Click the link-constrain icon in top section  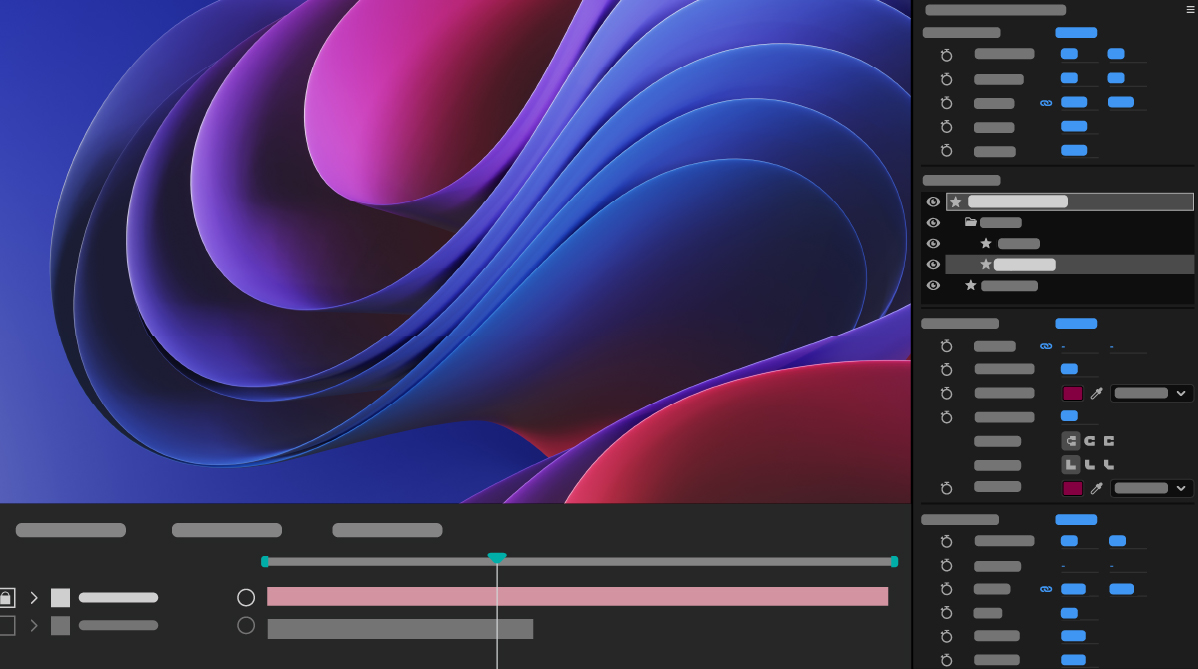1046,103
